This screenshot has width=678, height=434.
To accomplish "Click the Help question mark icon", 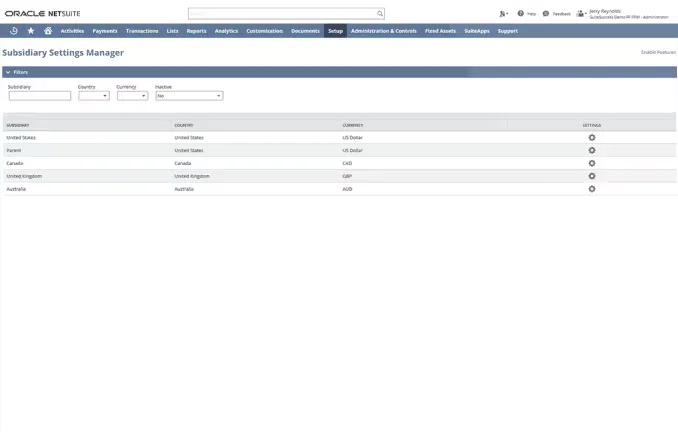I will (x=521, y=14).
